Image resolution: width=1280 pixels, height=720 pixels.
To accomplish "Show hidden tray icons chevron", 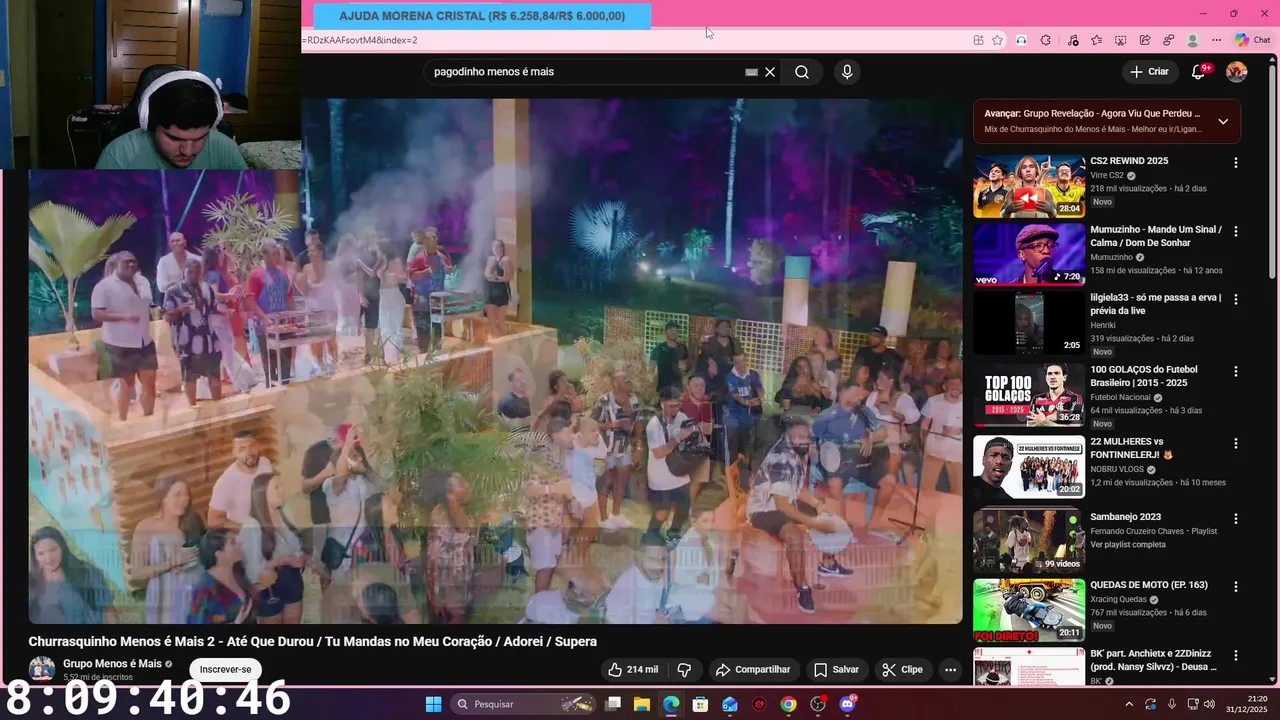I will coord(1129,704).
